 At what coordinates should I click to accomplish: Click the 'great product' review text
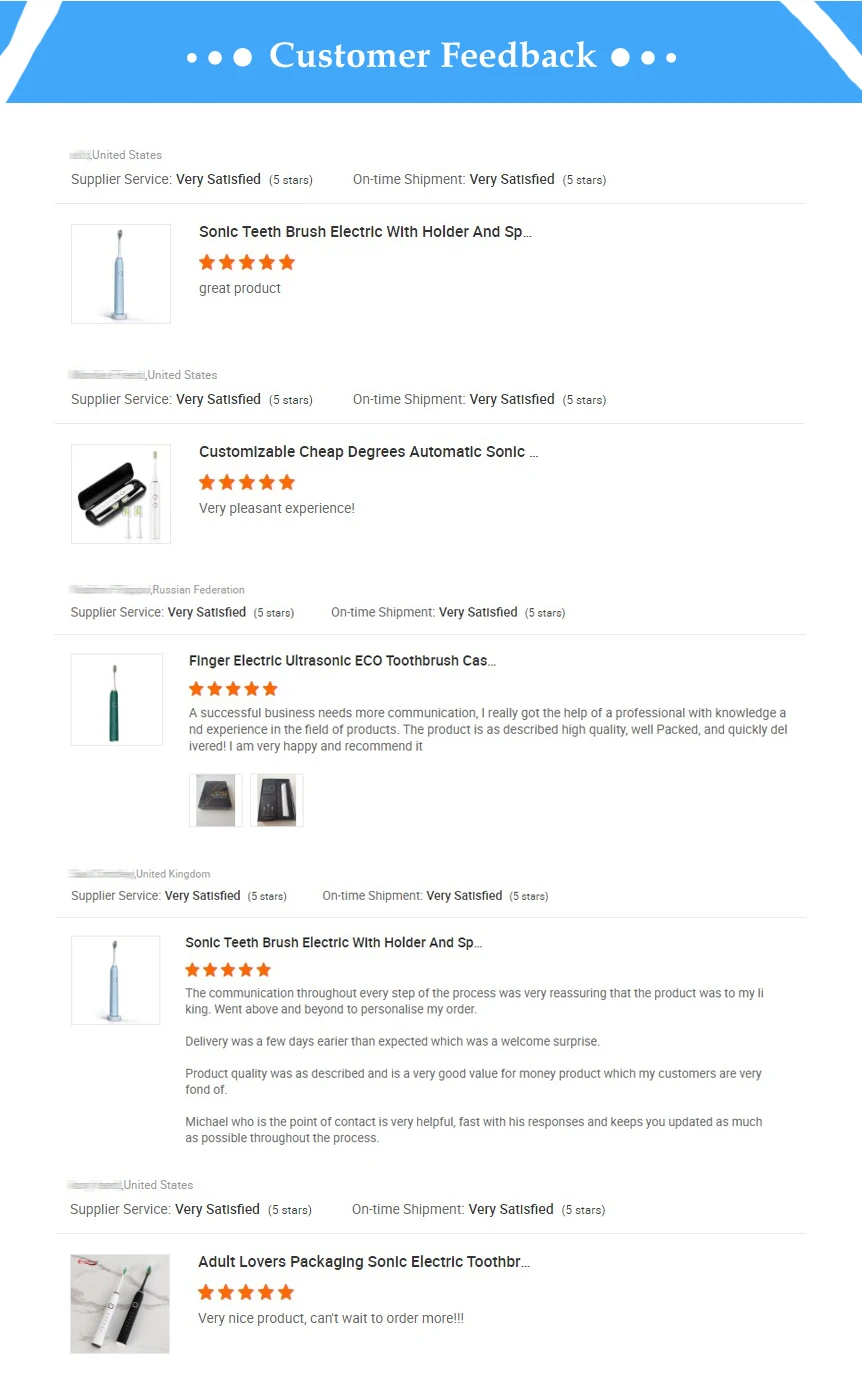pos(240,289)
